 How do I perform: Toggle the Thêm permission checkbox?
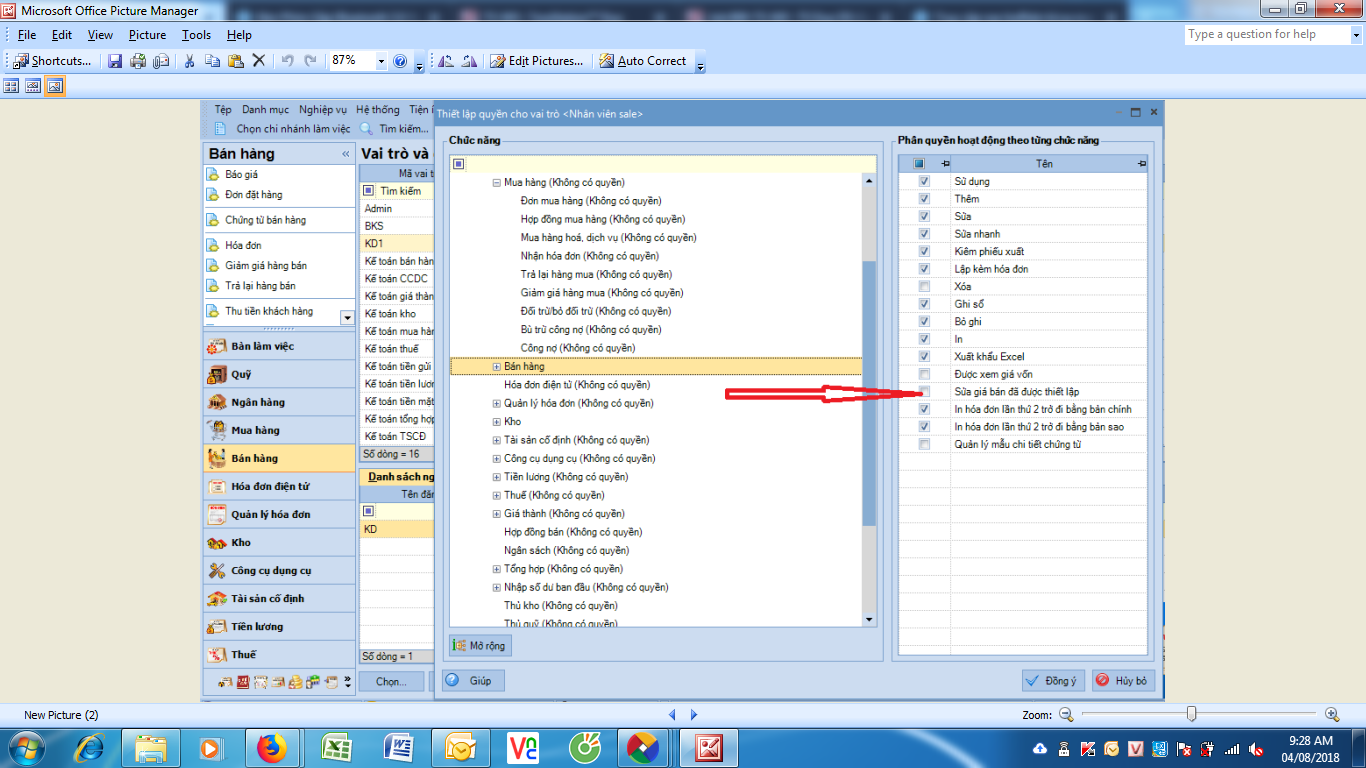click(924, 199)
